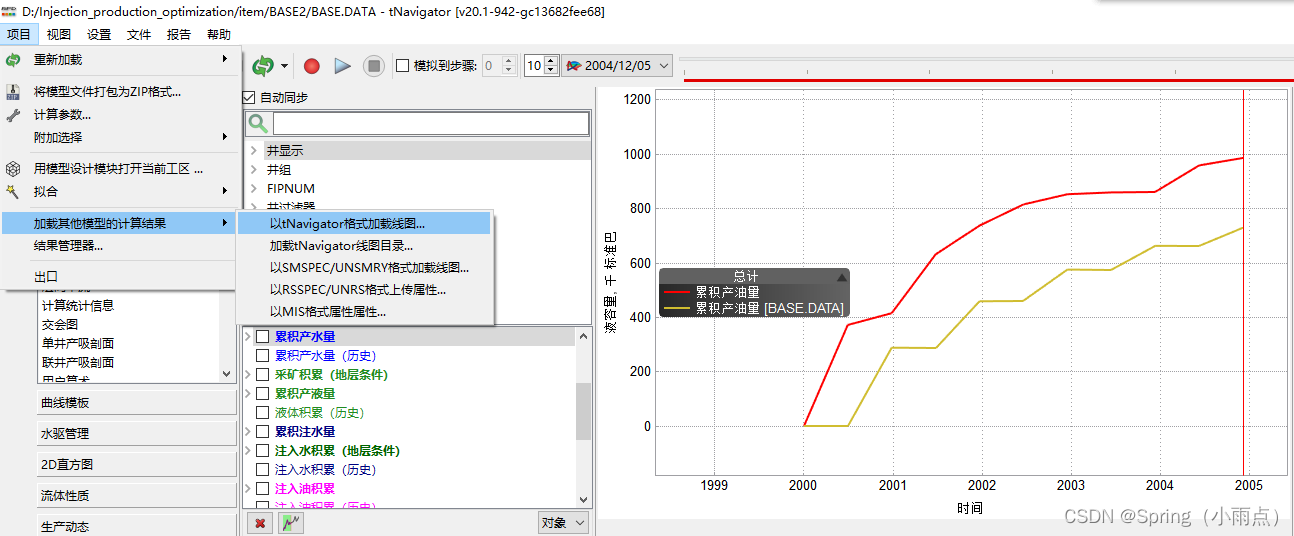Expand the 累积注水量 parameter row

coord(249,432)
